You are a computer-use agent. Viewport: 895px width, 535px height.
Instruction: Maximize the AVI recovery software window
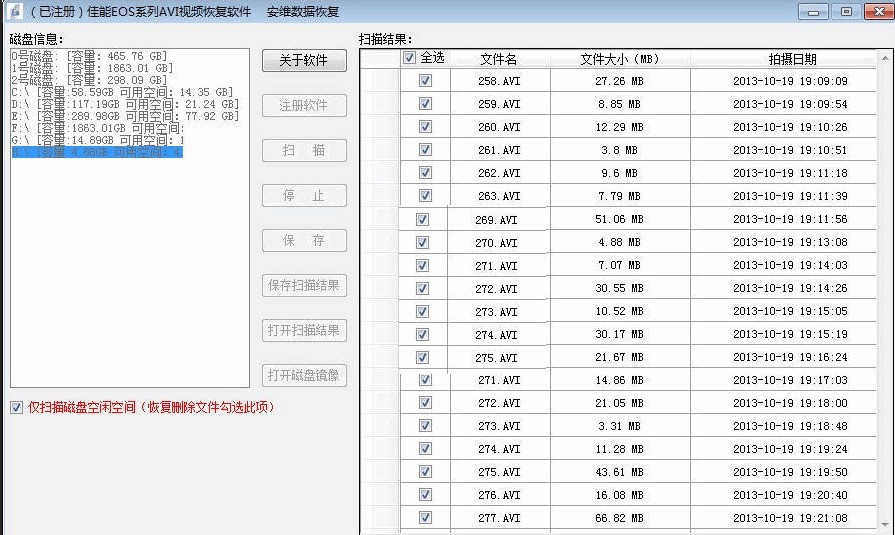coord(846,11)
